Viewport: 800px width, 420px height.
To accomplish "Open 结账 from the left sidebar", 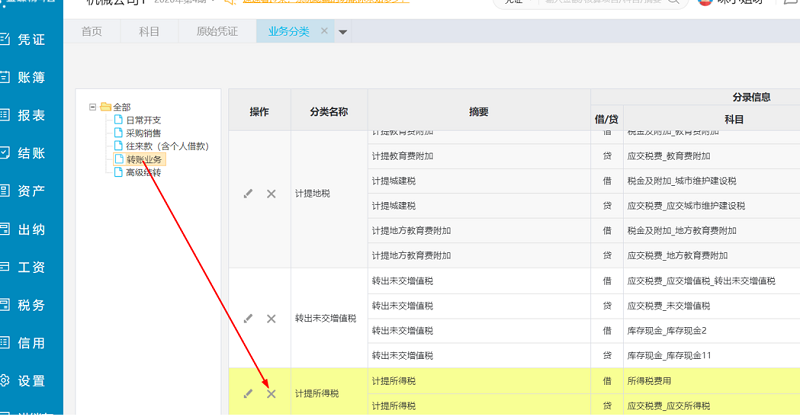I will (x=30, y=153).
